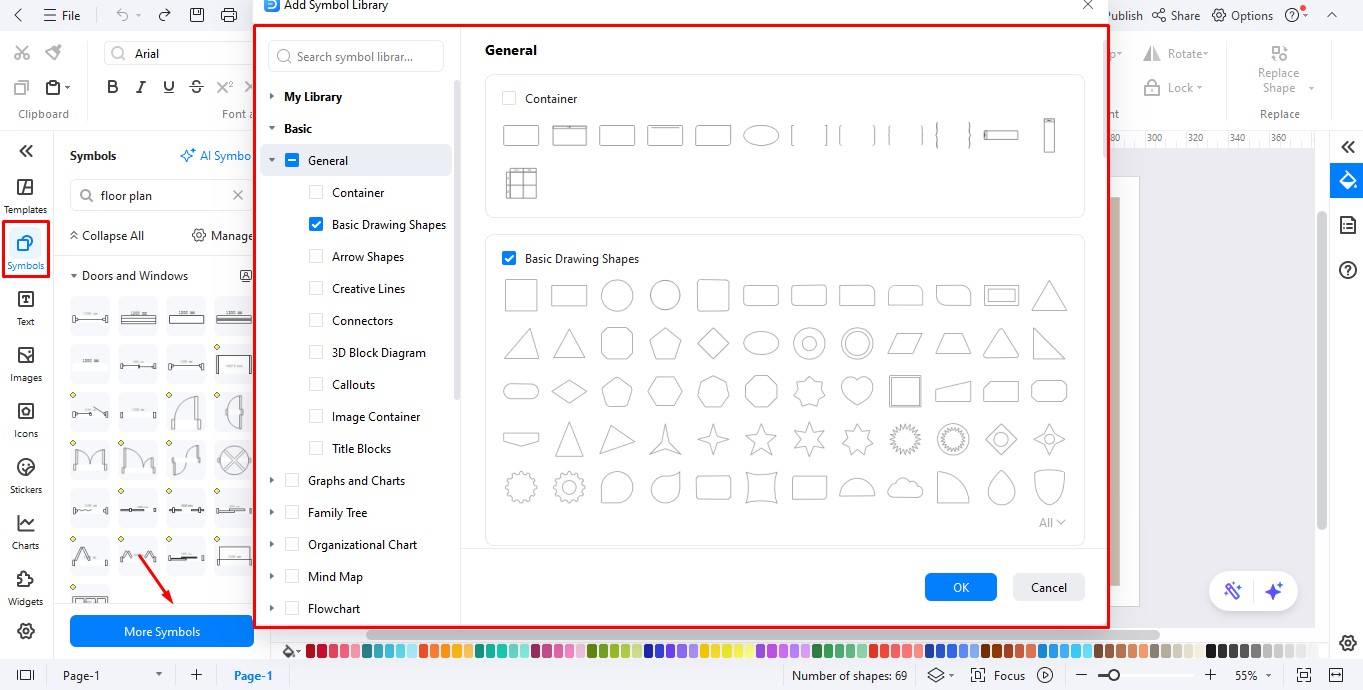Select the Text tool in sidebar
Screen dimensions: 1363x690
pyautogui.click(x=26, y=307)
